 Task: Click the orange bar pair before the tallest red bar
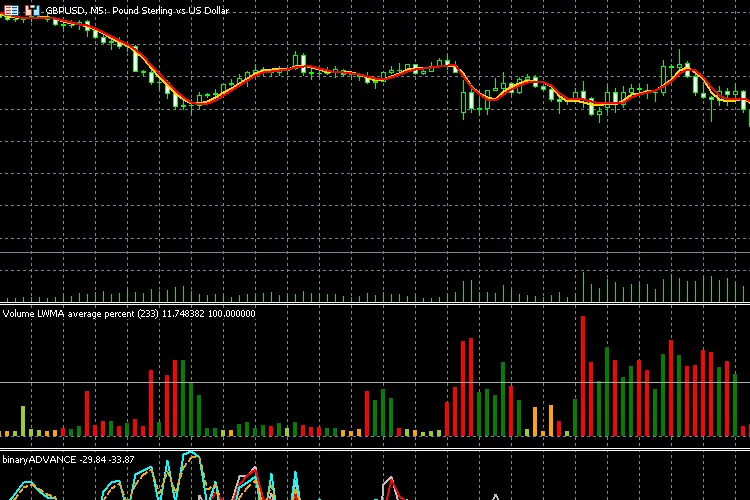point(541,420)
